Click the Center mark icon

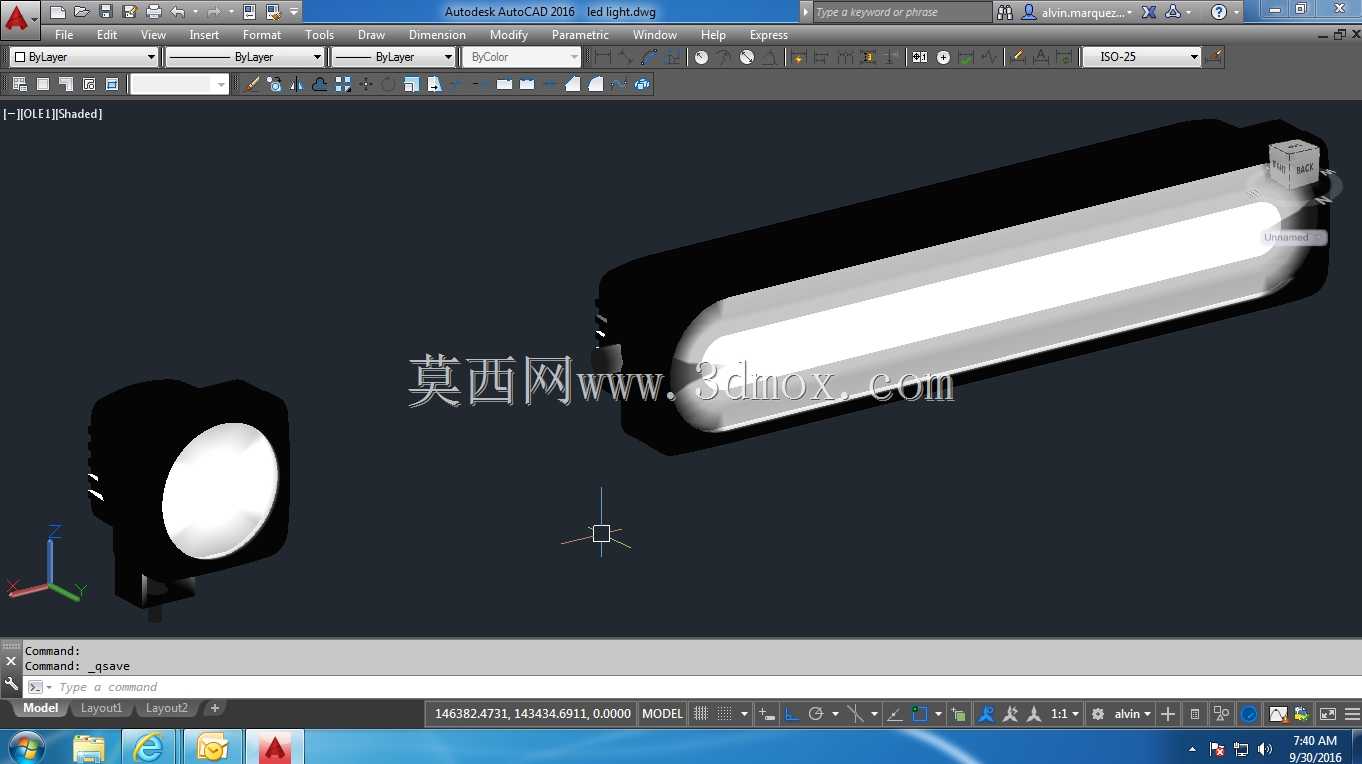click(943, 57)
